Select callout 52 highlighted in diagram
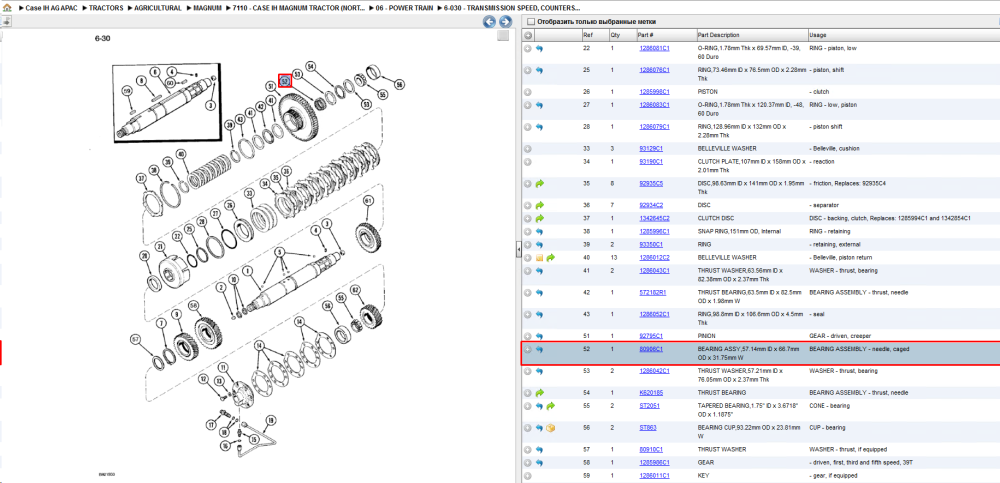Screen dimensions: 1000x483 (285, 81)
